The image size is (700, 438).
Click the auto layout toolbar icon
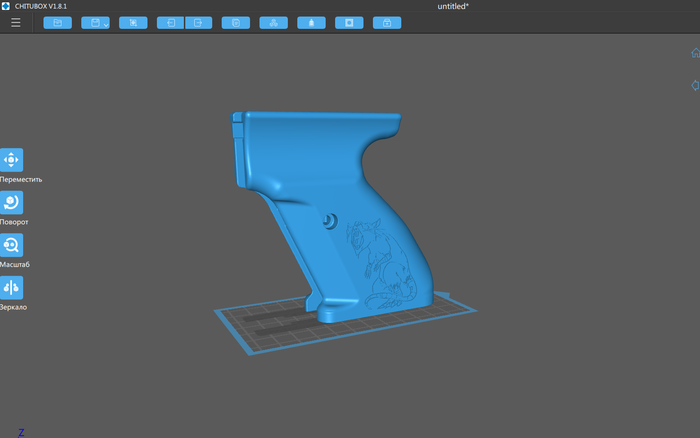273,22
